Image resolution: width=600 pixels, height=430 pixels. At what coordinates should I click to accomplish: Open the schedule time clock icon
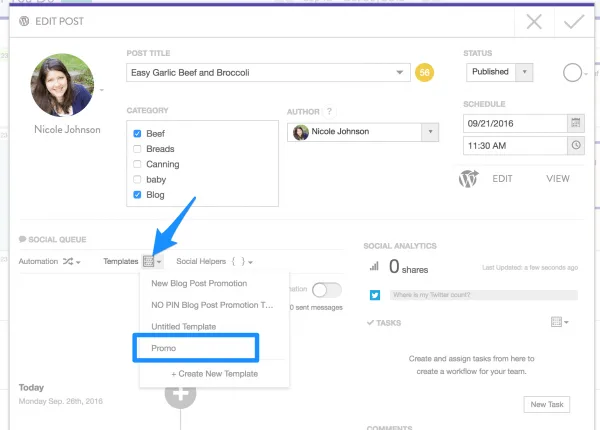(x=576, y=145)
